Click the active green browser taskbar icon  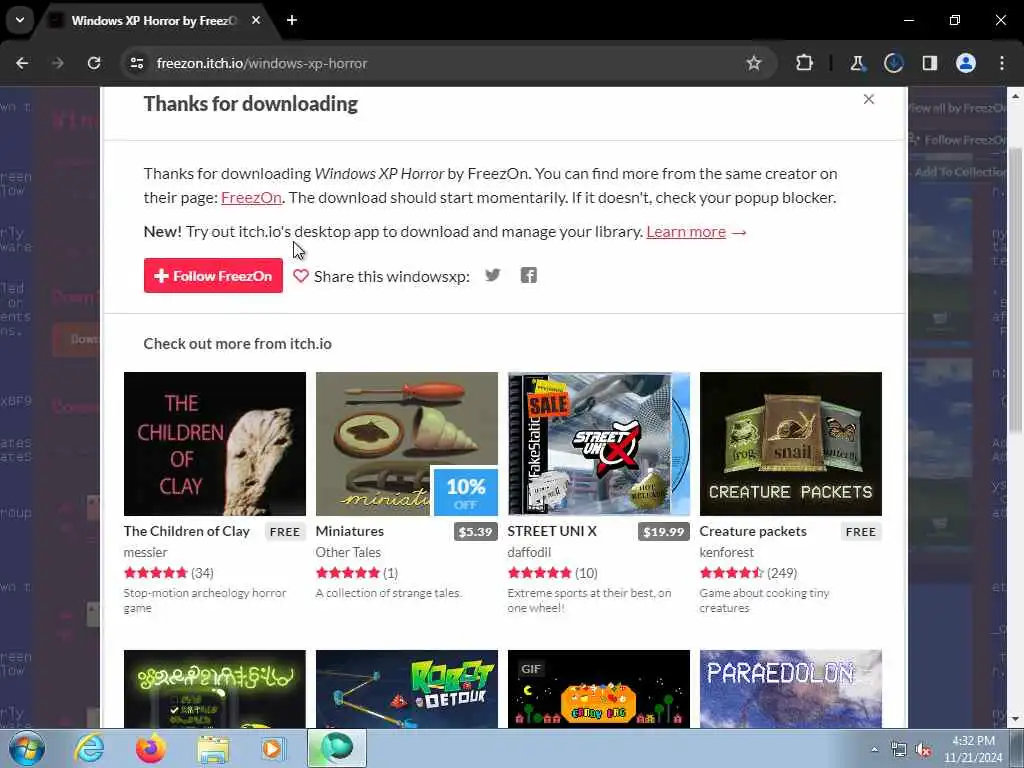(337, 748)
